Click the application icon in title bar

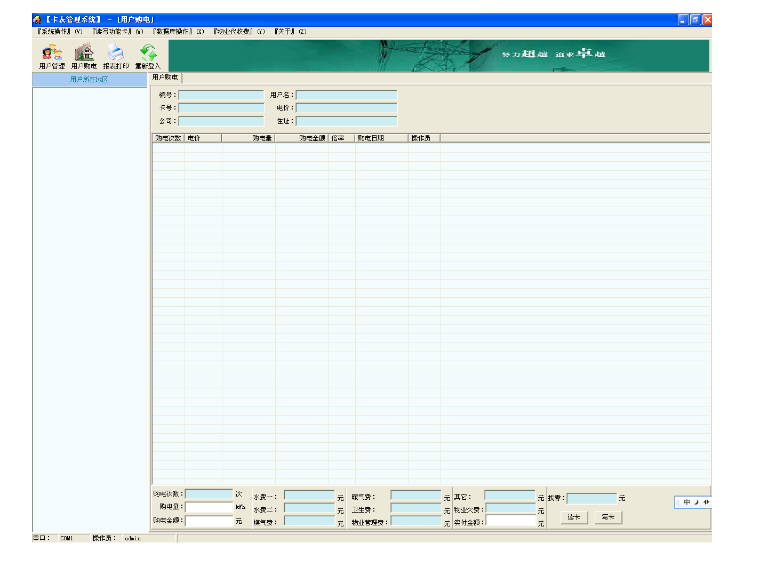click(37, 20)
